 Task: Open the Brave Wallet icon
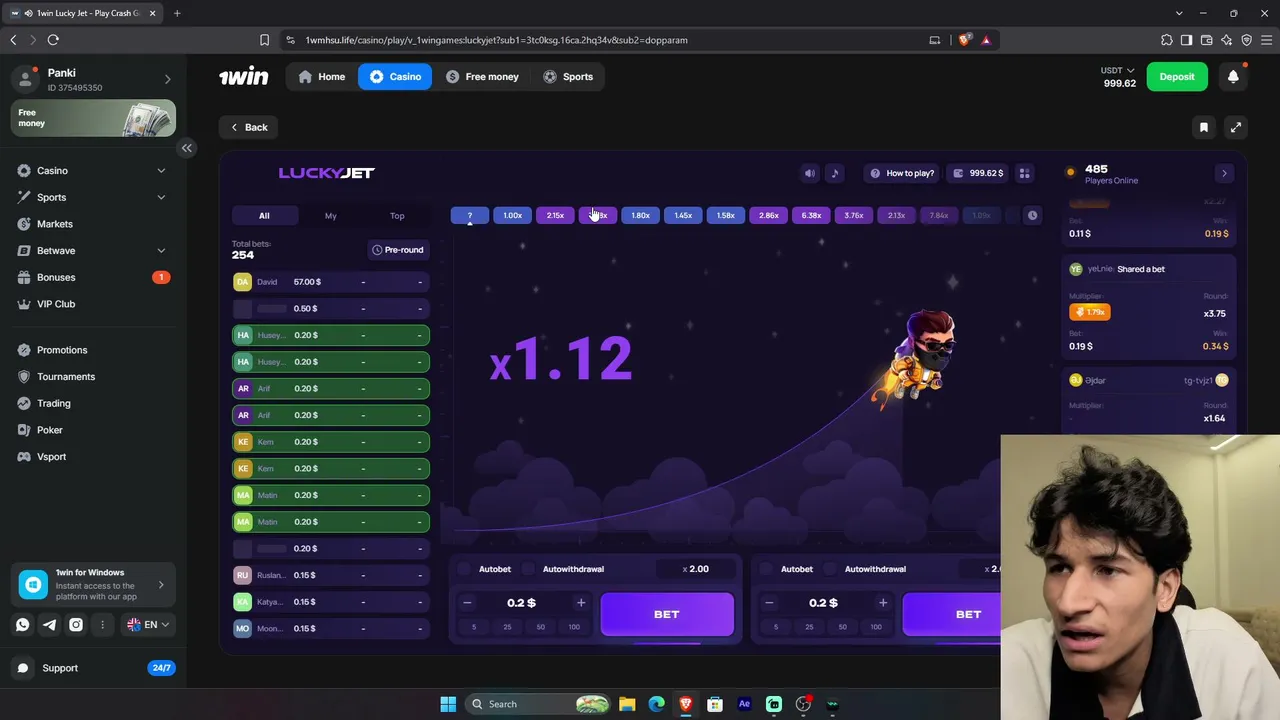click(x=1206, y=40)
